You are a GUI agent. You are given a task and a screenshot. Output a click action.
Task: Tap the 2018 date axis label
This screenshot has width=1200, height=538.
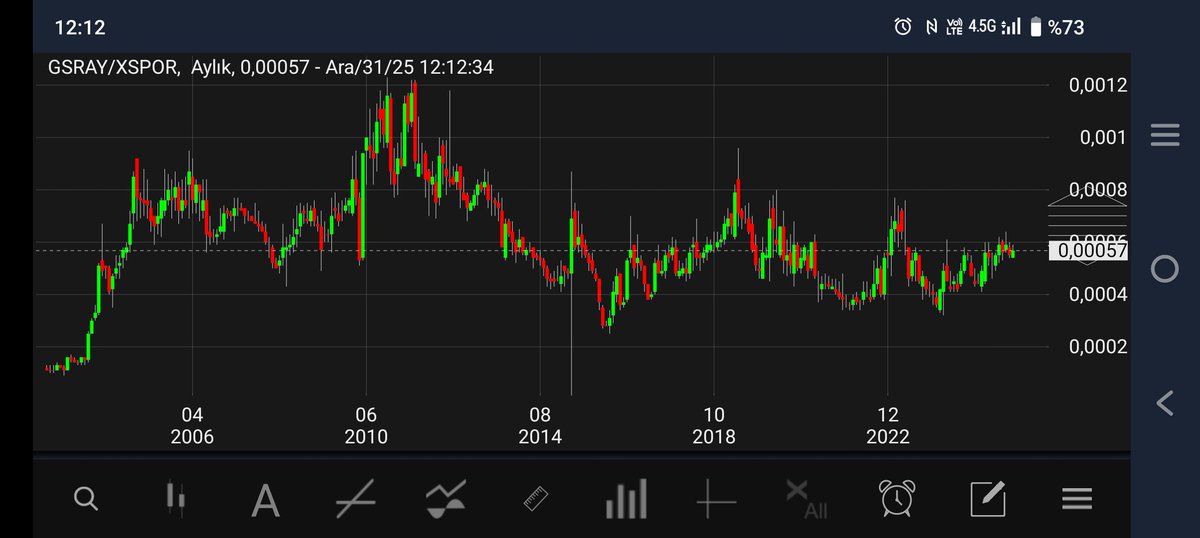pos(713,437)
